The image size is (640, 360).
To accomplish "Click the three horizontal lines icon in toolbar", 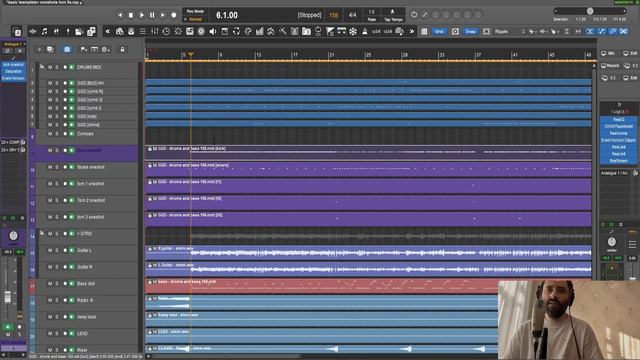I will pyautogui.click(x=143, y=31).
